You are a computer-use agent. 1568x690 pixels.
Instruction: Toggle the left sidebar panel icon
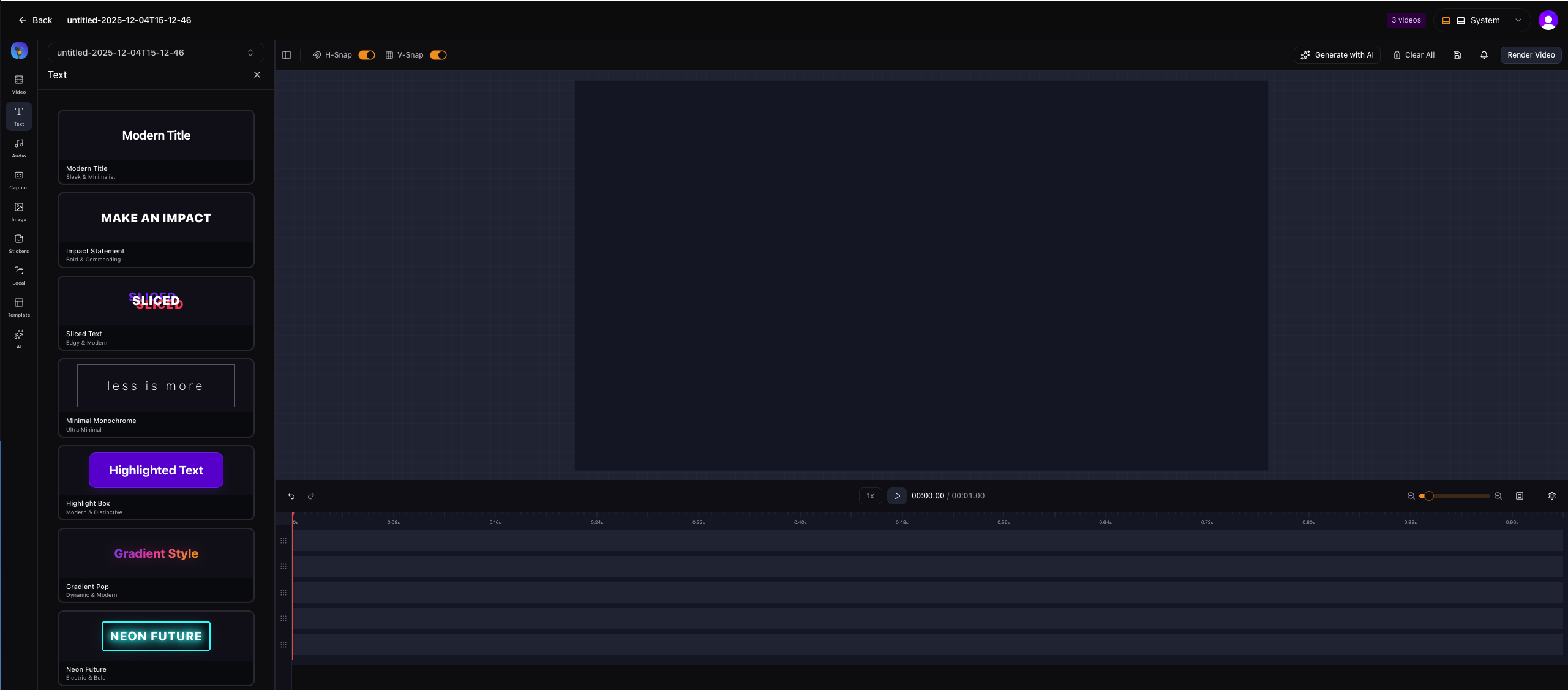point(287,55)
